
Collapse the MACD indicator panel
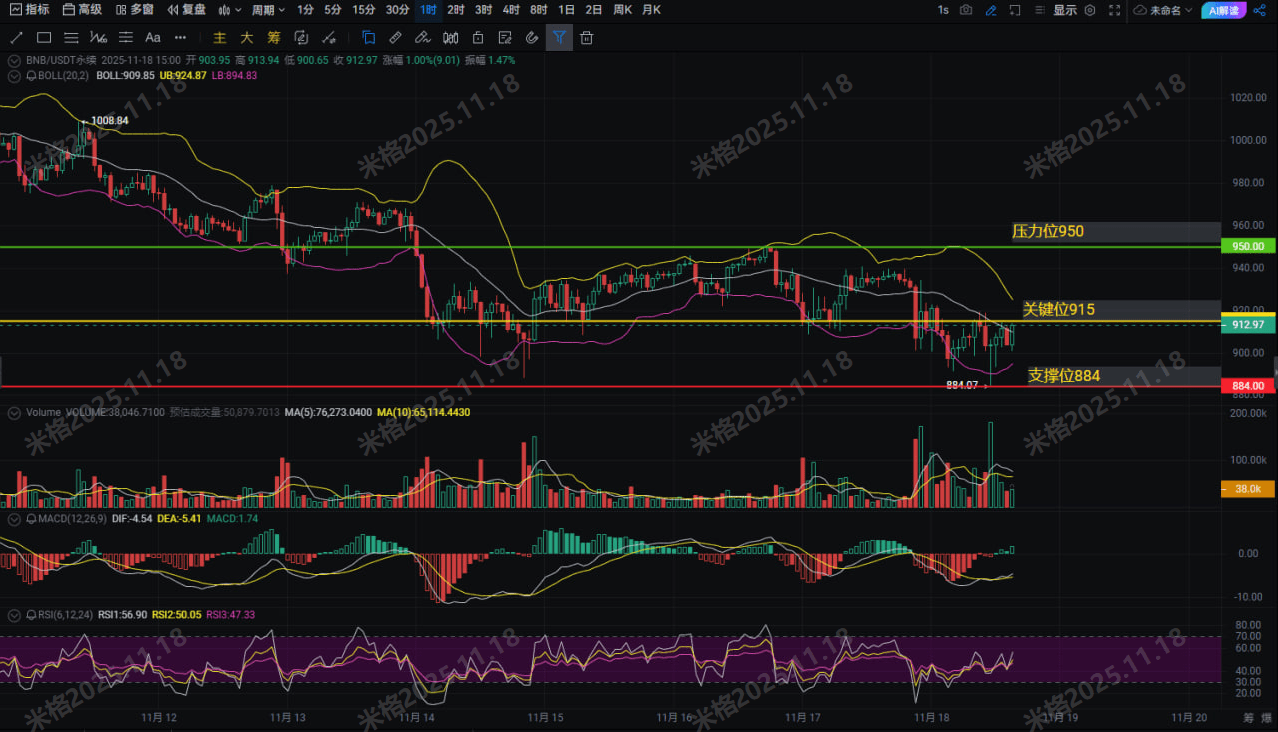pos(15,519)
